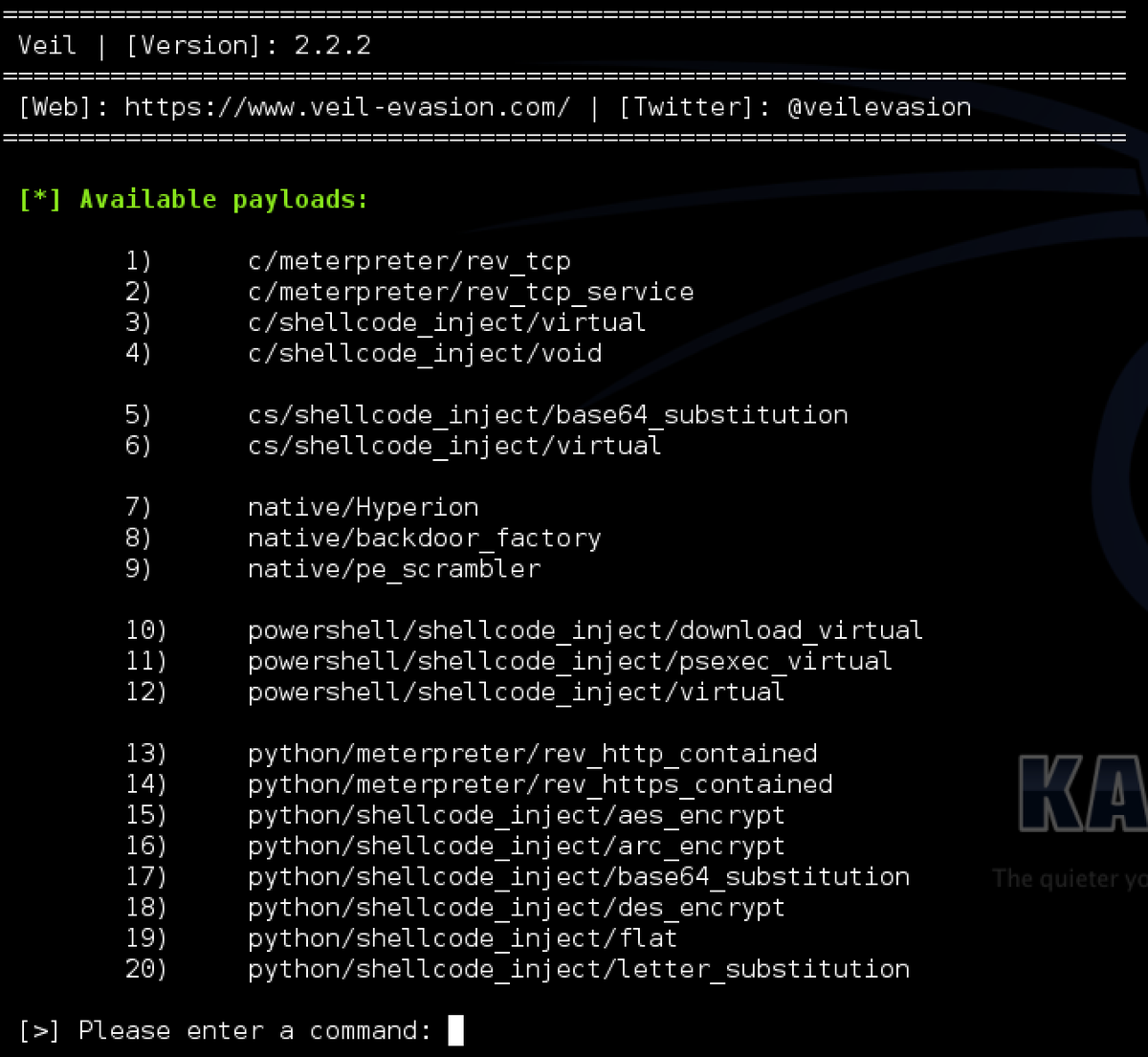Click payload number 5)
Image resolution: width=1148 pixels, height=1057 pixels.
point(139,415)
